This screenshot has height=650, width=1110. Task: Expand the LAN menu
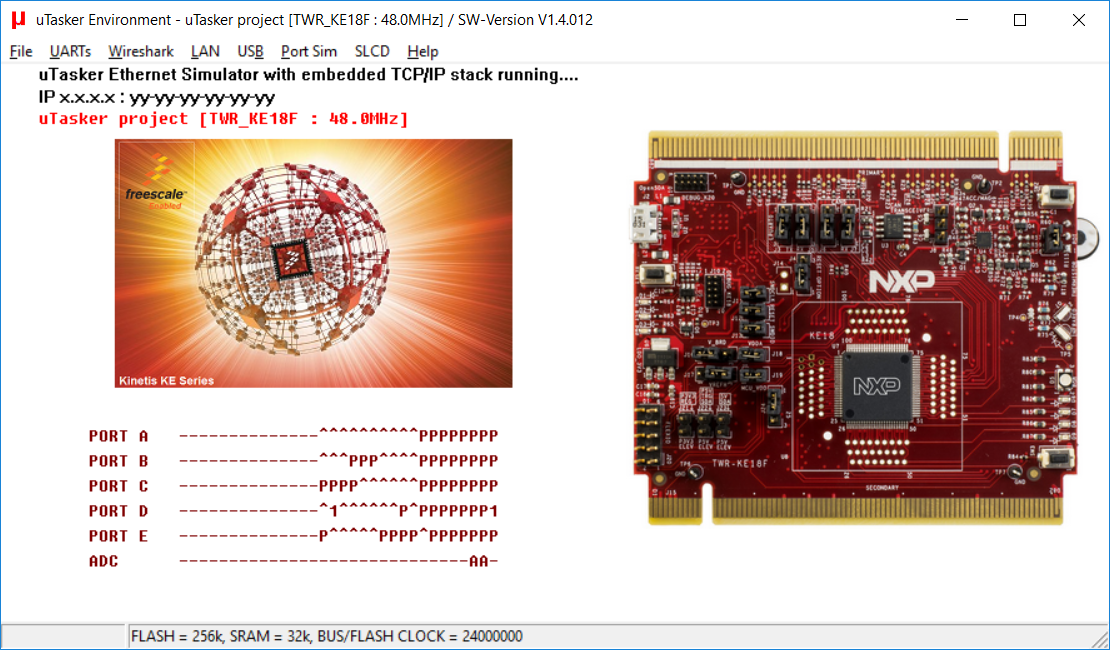(x=205, y=51)
